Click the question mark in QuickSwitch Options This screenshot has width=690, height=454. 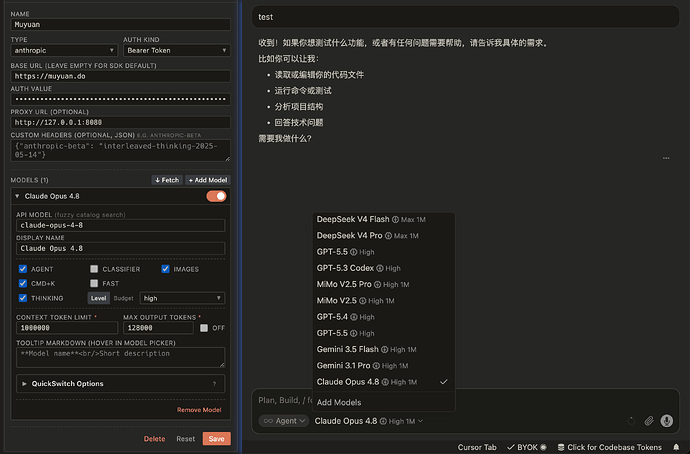pos(214,384)
